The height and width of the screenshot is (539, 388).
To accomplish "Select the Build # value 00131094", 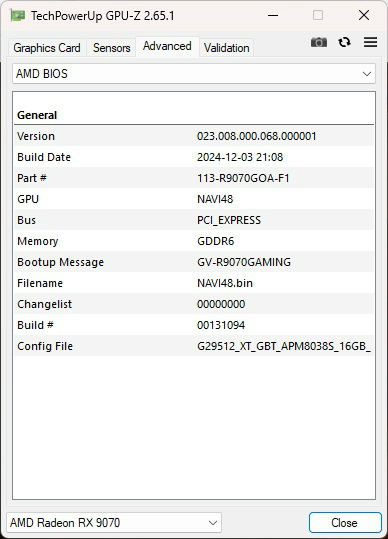I will (221, 325).
